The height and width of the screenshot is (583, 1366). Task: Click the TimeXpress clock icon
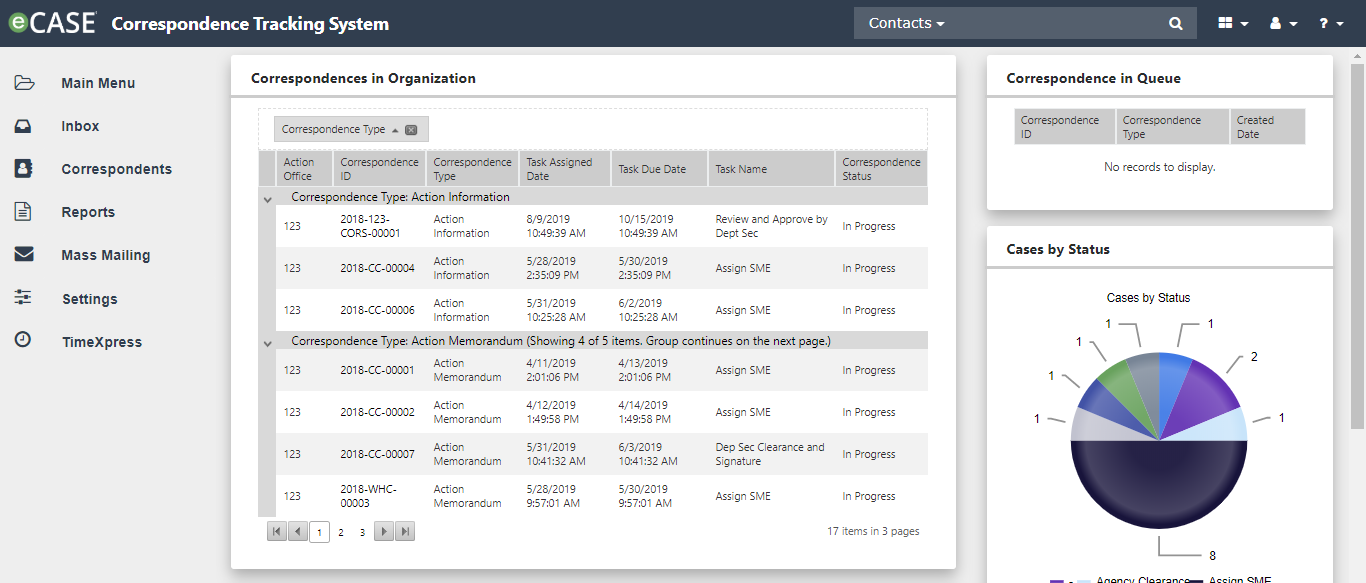click(24, 341)
